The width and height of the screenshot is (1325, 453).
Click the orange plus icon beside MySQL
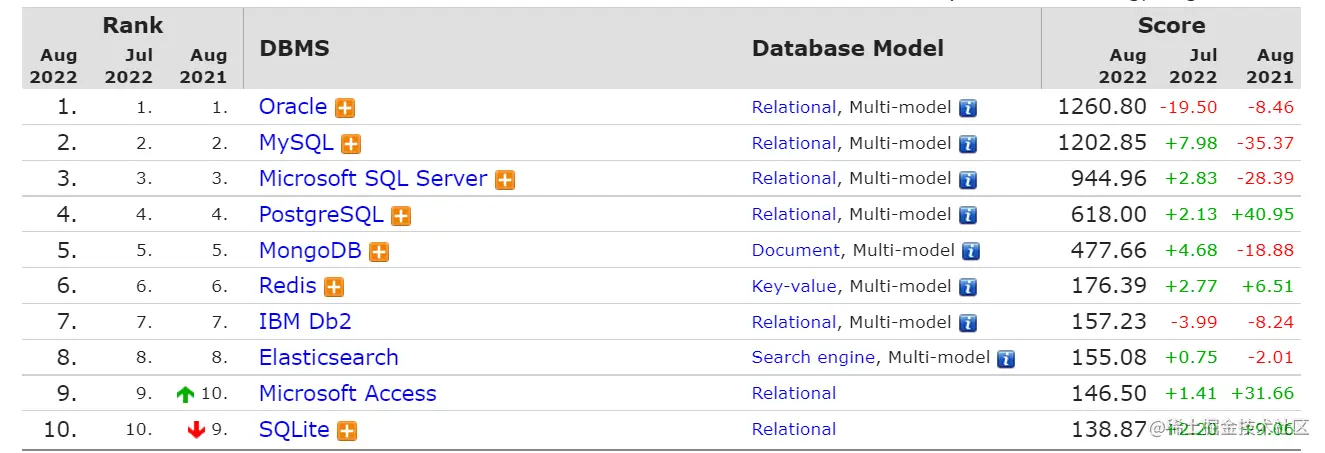[351, 144]
